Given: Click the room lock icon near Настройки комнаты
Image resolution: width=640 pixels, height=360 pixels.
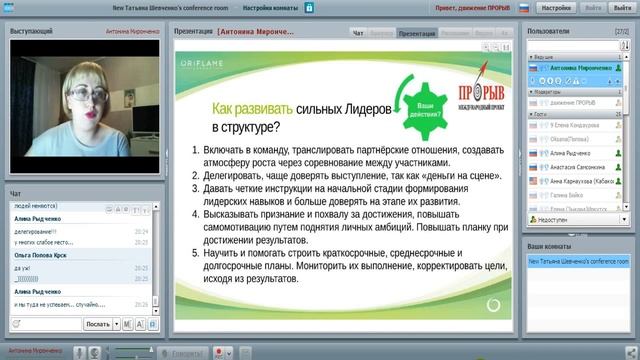Looking at the screenshot, I should coord(309,8).
